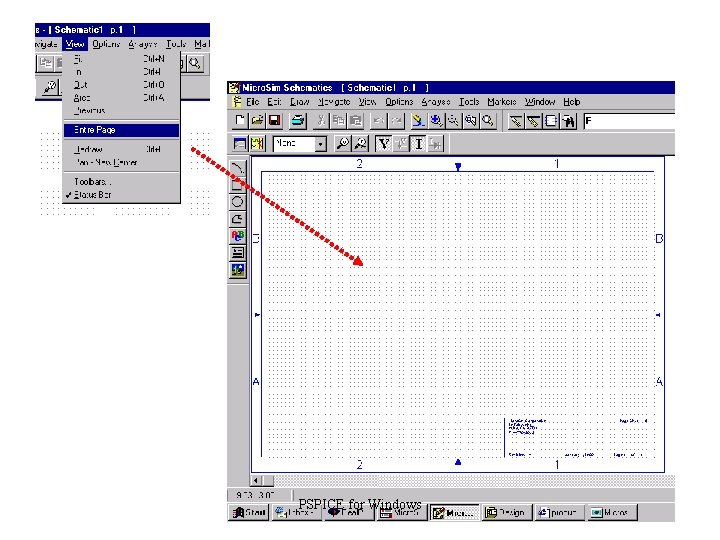Toggle bias Current display I button
Viewport: 720px width, 540px height.
pyautogui.click(x=418, y=144)
